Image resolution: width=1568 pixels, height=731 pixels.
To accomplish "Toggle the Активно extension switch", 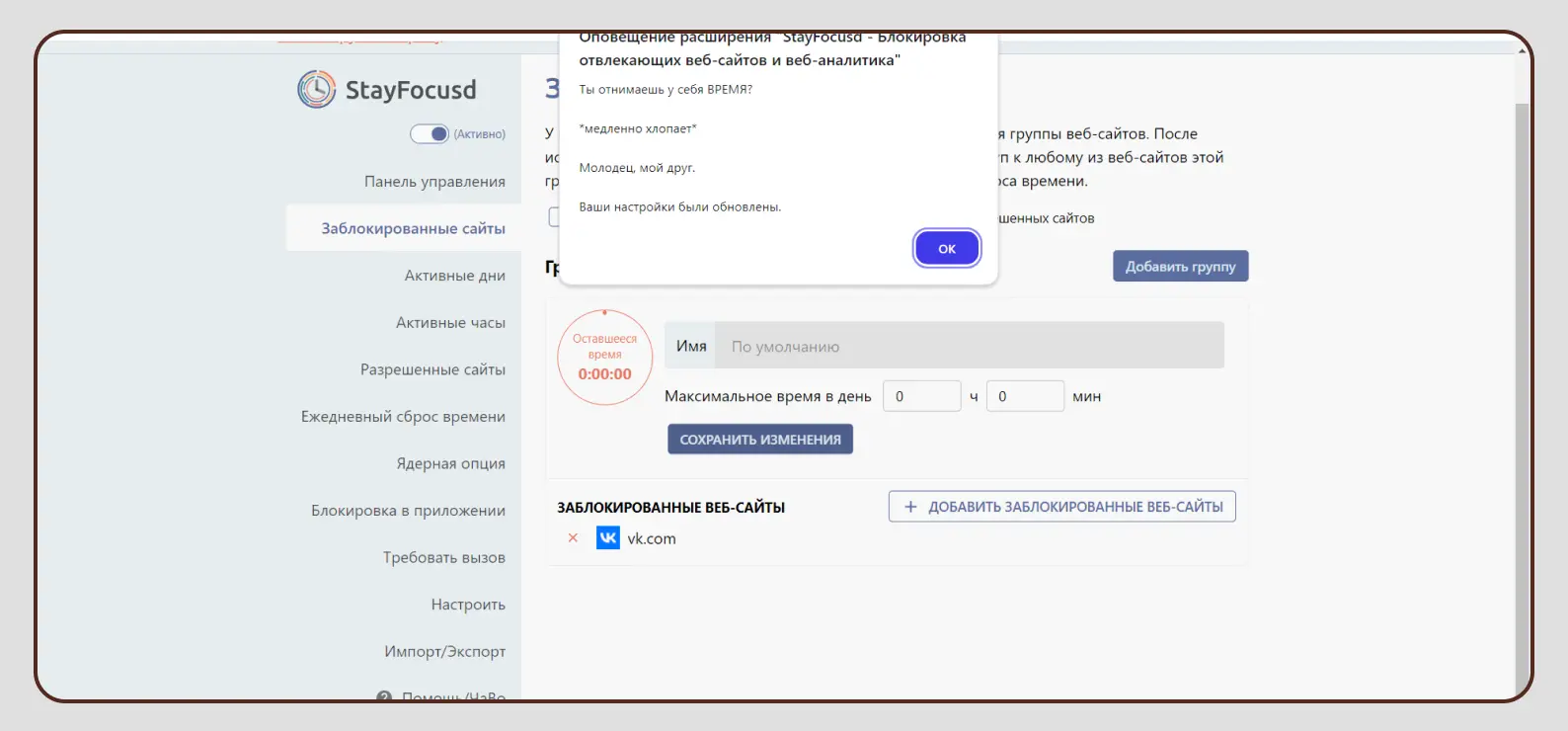I will (x=430, y=134).
